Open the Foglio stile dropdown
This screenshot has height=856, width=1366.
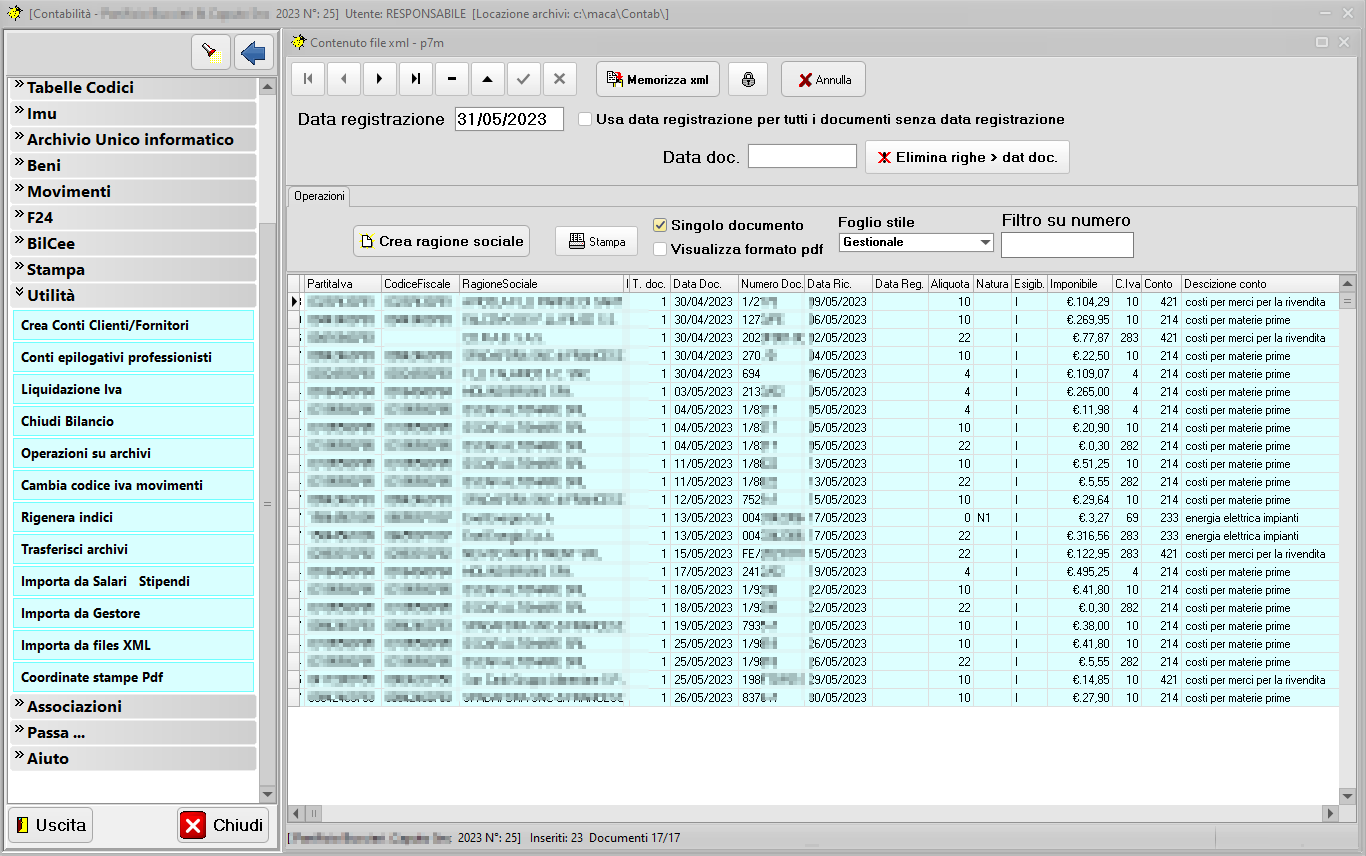pos(985,242)
